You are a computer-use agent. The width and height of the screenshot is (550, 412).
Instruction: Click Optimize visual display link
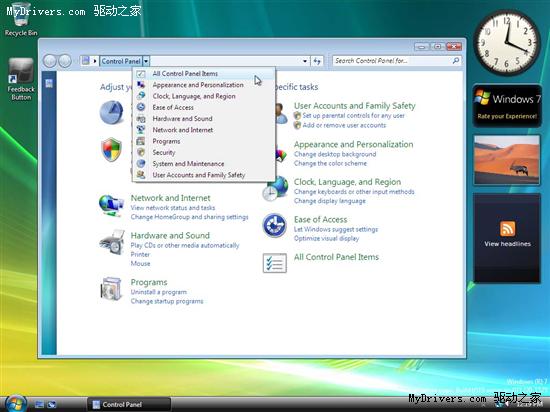pos(327,238)
